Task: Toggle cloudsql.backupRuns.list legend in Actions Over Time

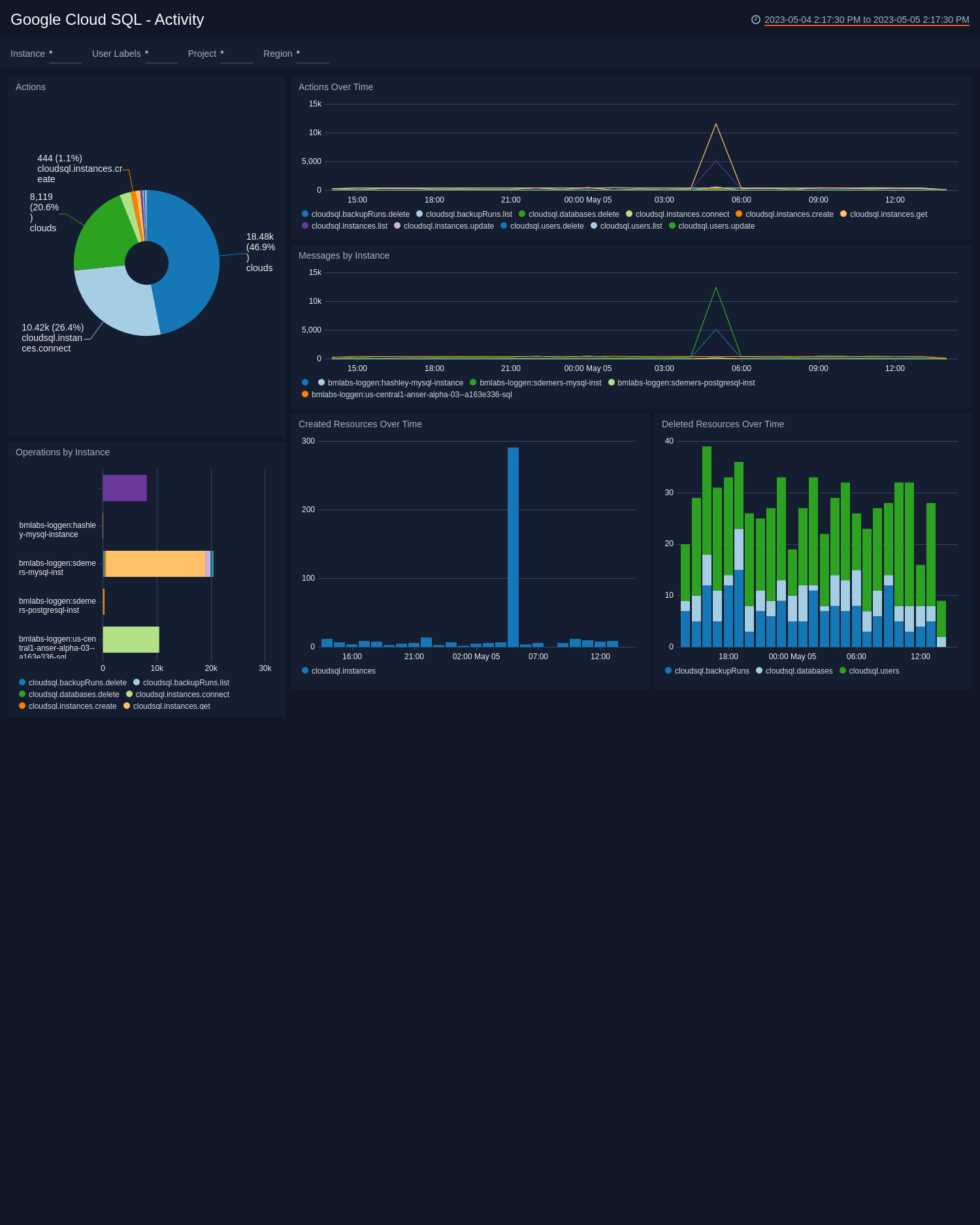Action: pos(464,214)
